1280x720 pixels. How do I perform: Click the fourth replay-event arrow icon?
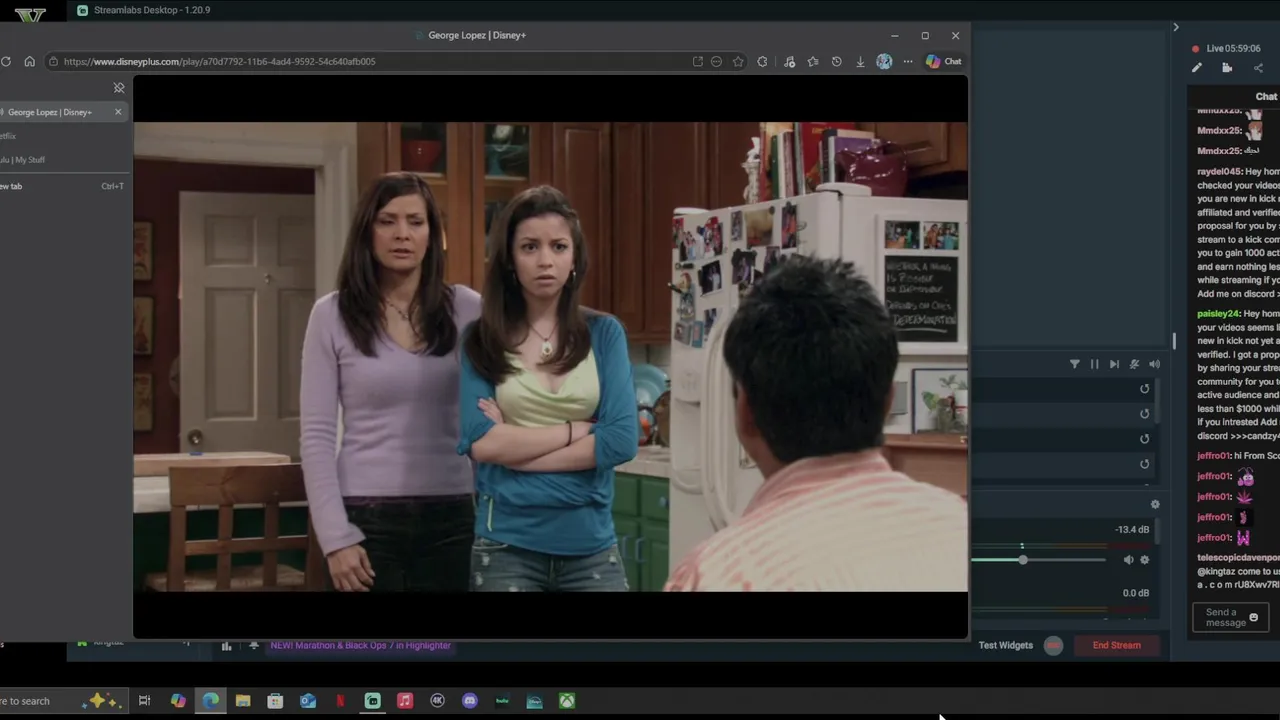pos(1145,464)
